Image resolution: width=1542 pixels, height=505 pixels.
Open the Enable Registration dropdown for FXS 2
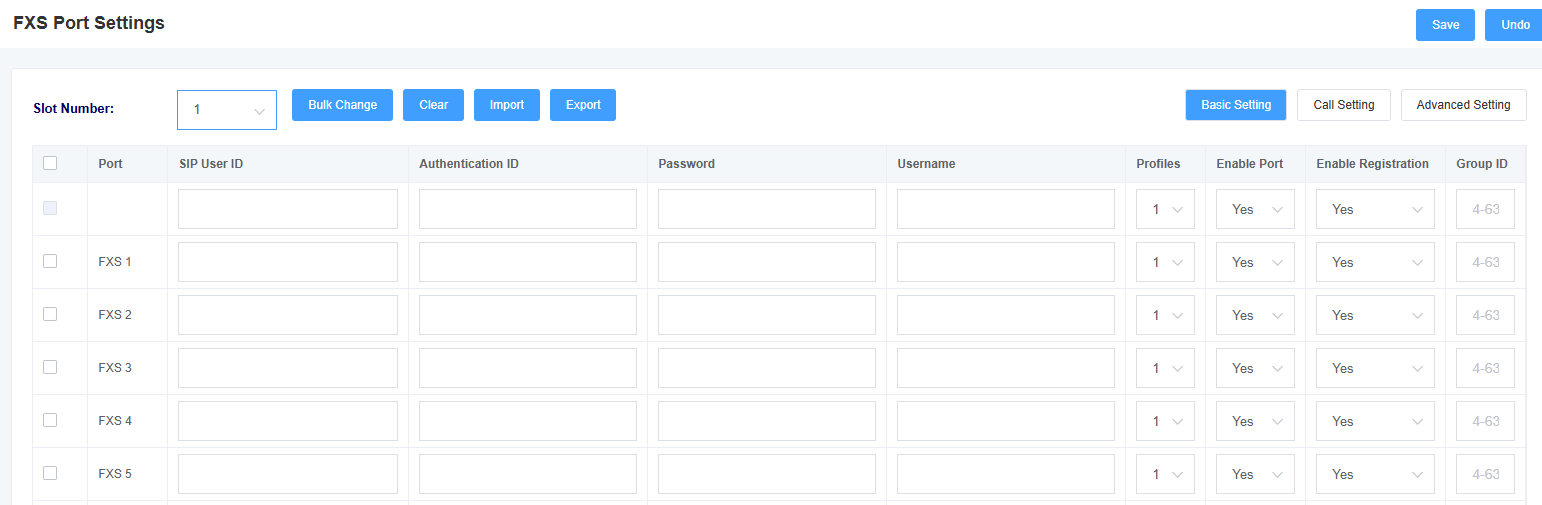pos(1375,315)
